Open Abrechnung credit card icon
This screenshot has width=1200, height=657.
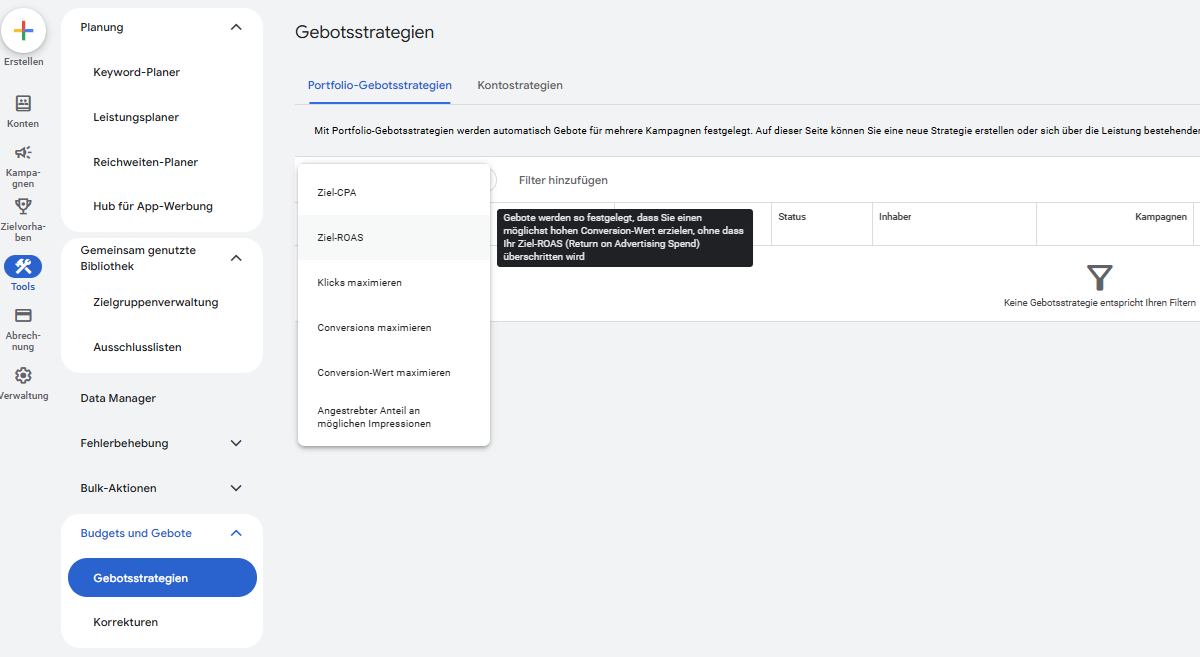tap(23, 316)
